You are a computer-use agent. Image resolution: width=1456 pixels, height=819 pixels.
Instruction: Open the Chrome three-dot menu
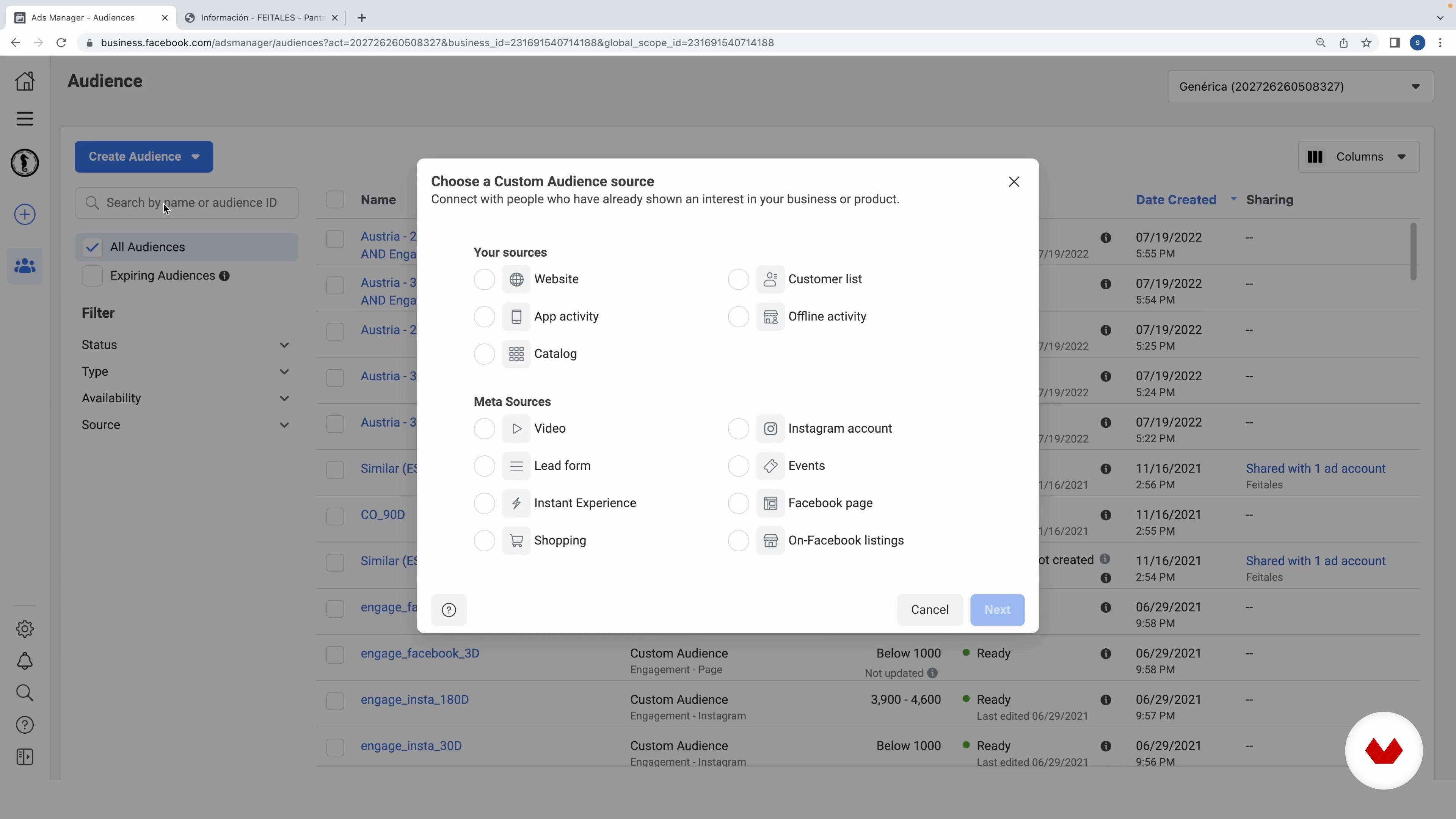pos(1440,43)
